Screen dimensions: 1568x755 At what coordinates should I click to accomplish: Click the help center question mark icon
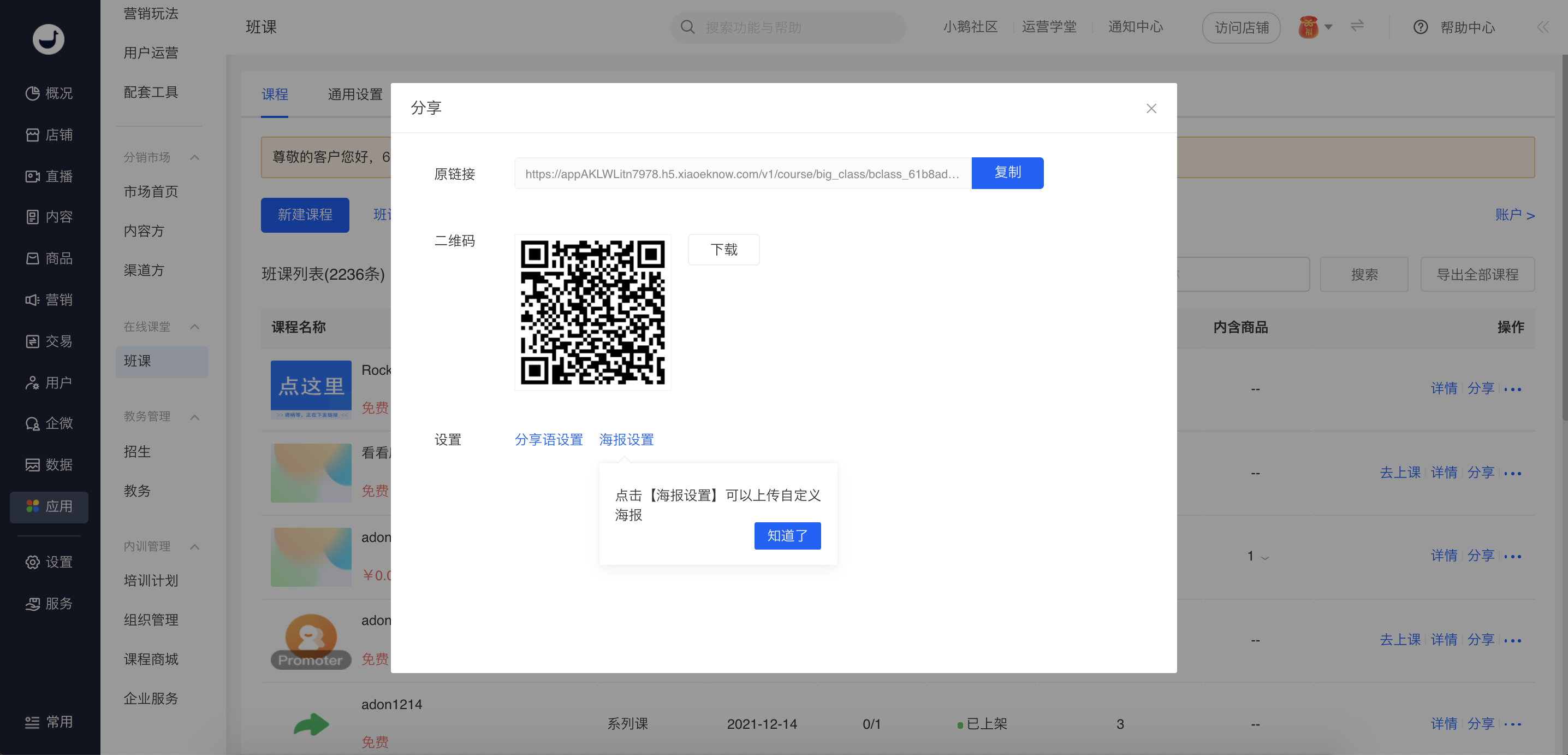pos(1420,27)
